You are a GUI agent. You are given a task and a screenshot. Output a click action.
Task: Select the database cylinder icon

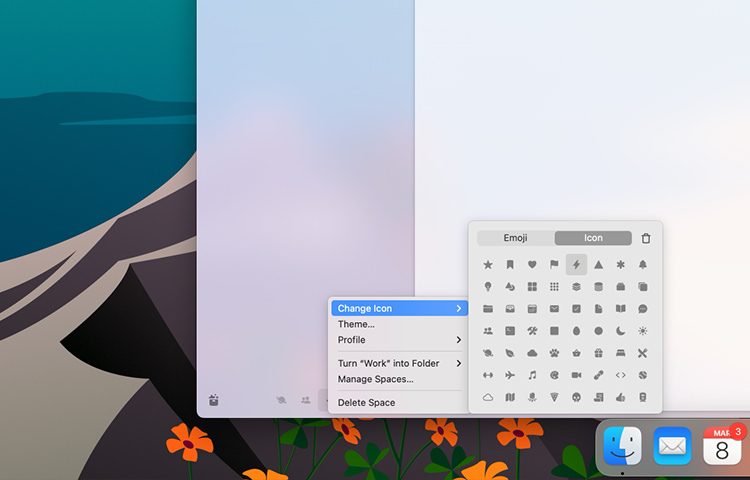coord(598,286)
